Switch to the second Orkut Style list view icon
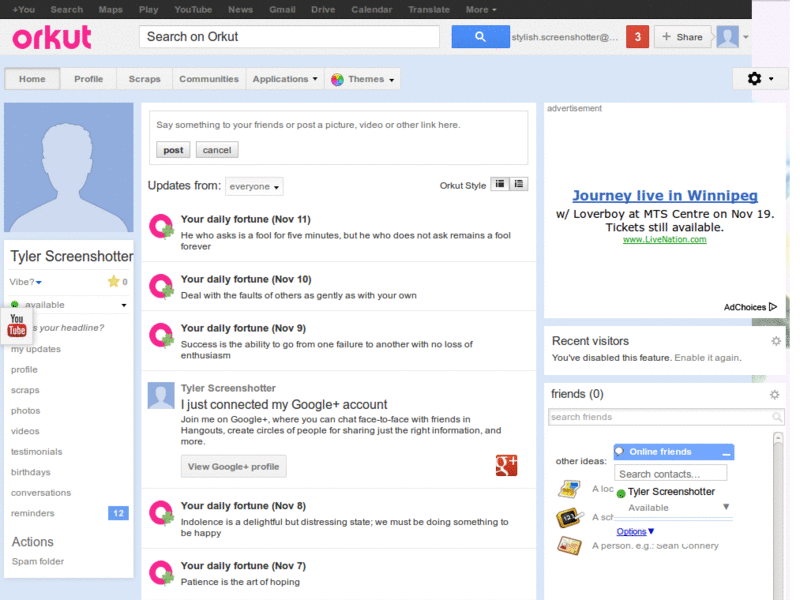 point(518,184)
